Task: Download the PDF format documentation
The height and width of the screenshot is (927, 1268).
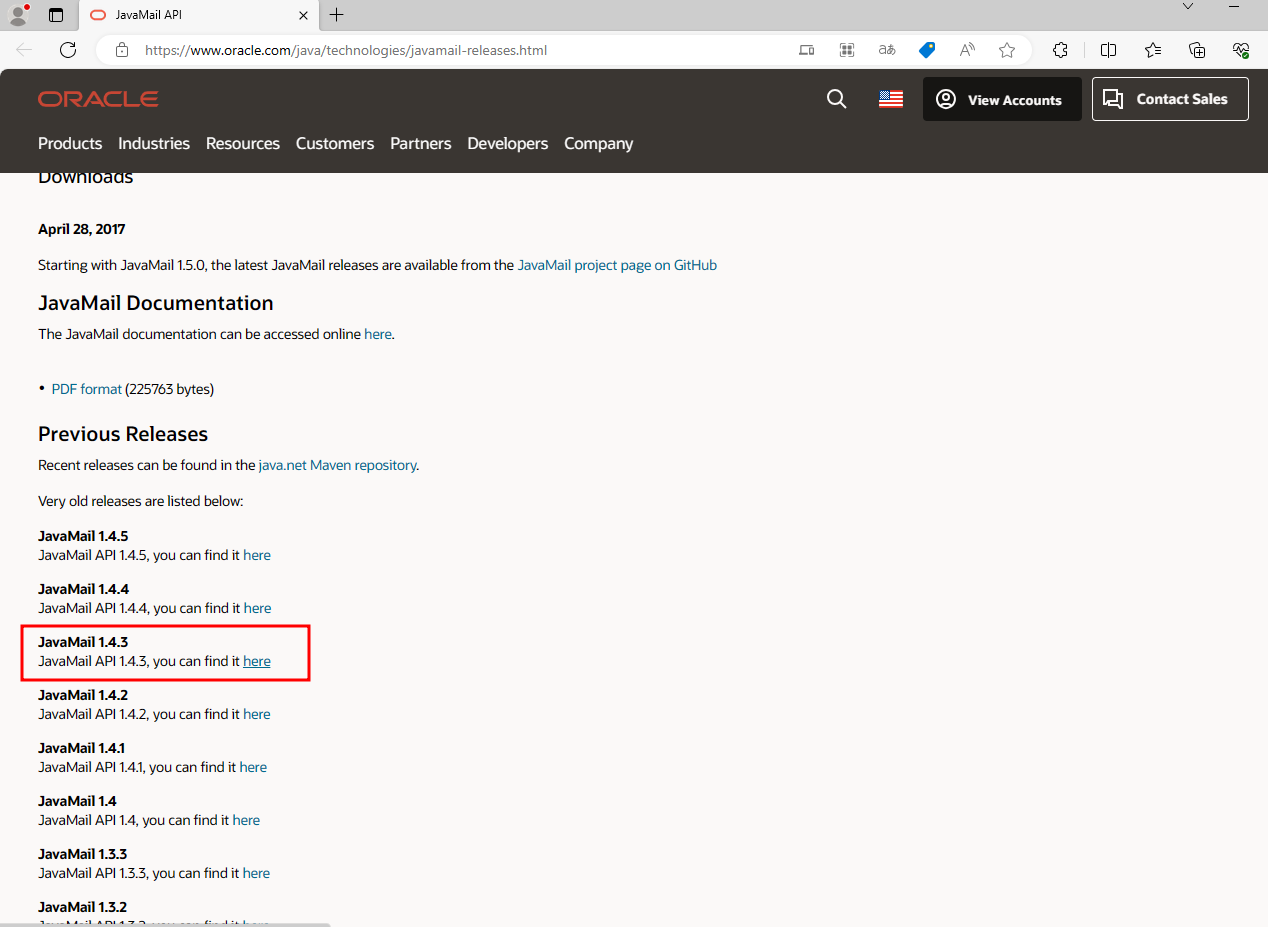Action: tap(87, 389)
